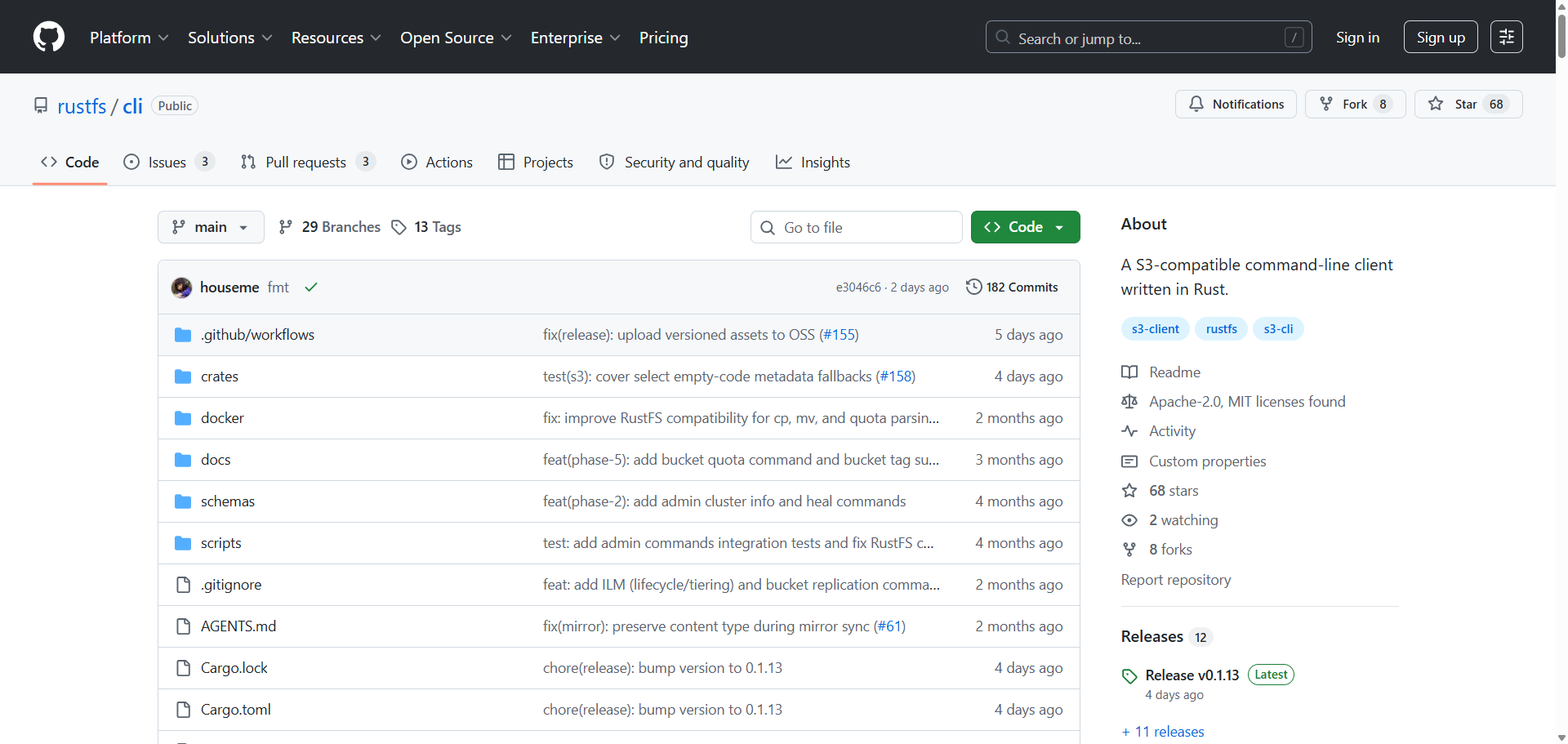Click the Custom properties note icon

[1129, 461]
